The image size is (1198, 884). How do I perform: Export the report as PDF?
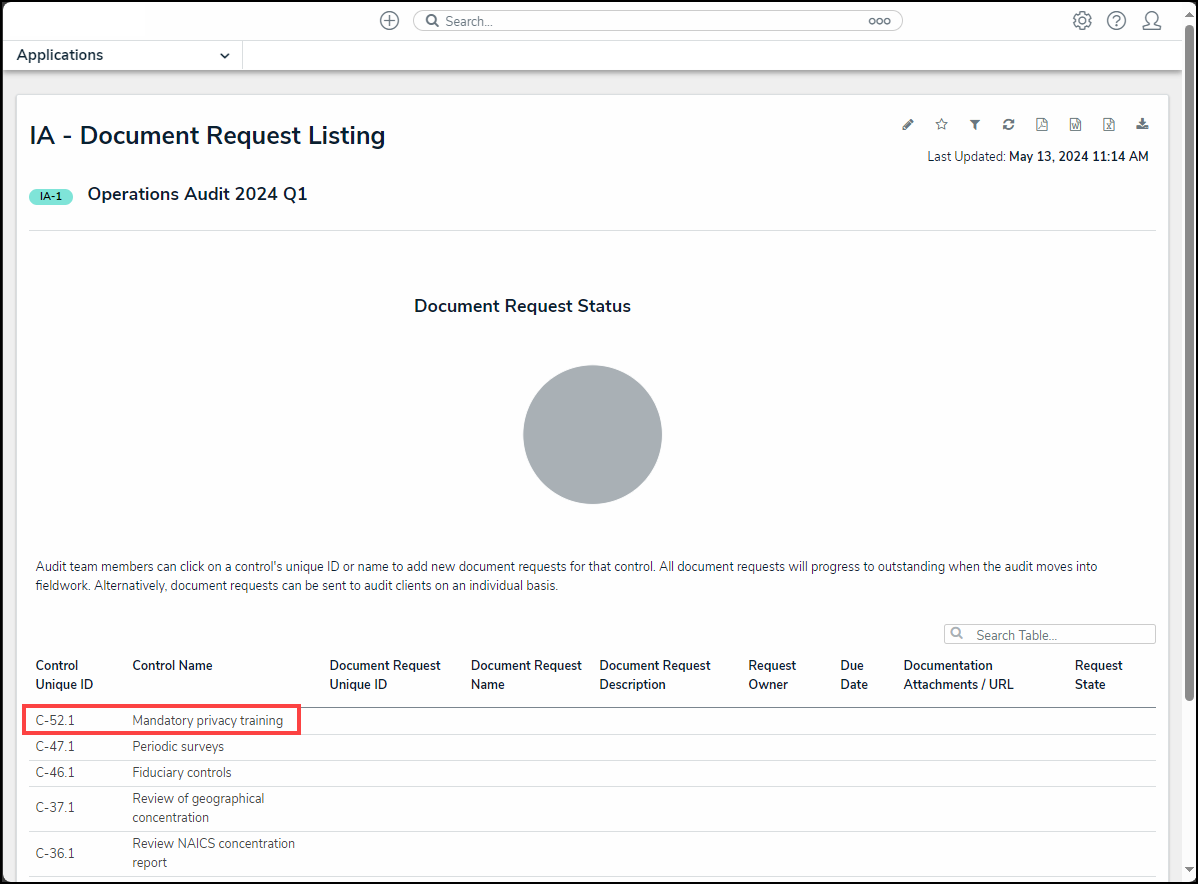(x=1042, y=125)
